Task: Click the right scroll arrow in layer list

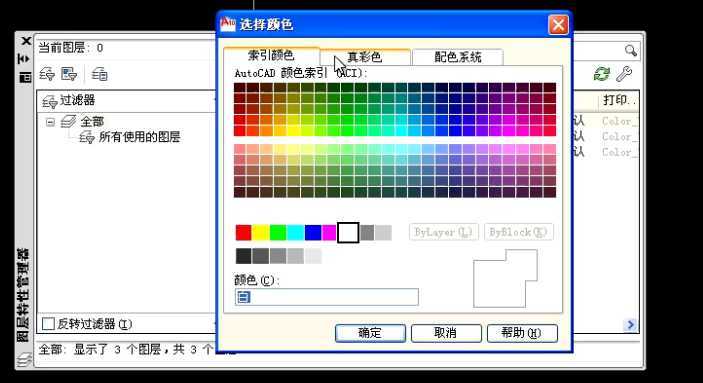Action: pos(631,324)
